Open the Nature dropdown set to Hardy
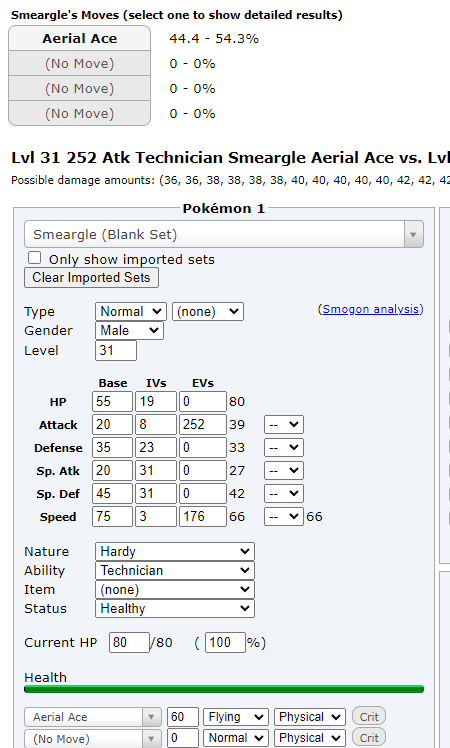The image size is (450, 748). (x=175, y=551)
